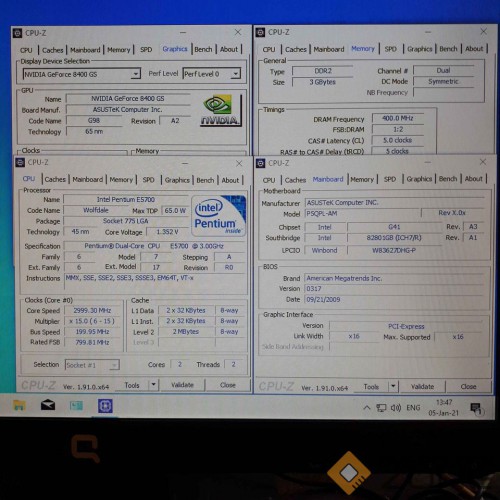The height and width of the screenshot is (500, 500).
Task: Click the network icon in system tray
Action: 381,408
